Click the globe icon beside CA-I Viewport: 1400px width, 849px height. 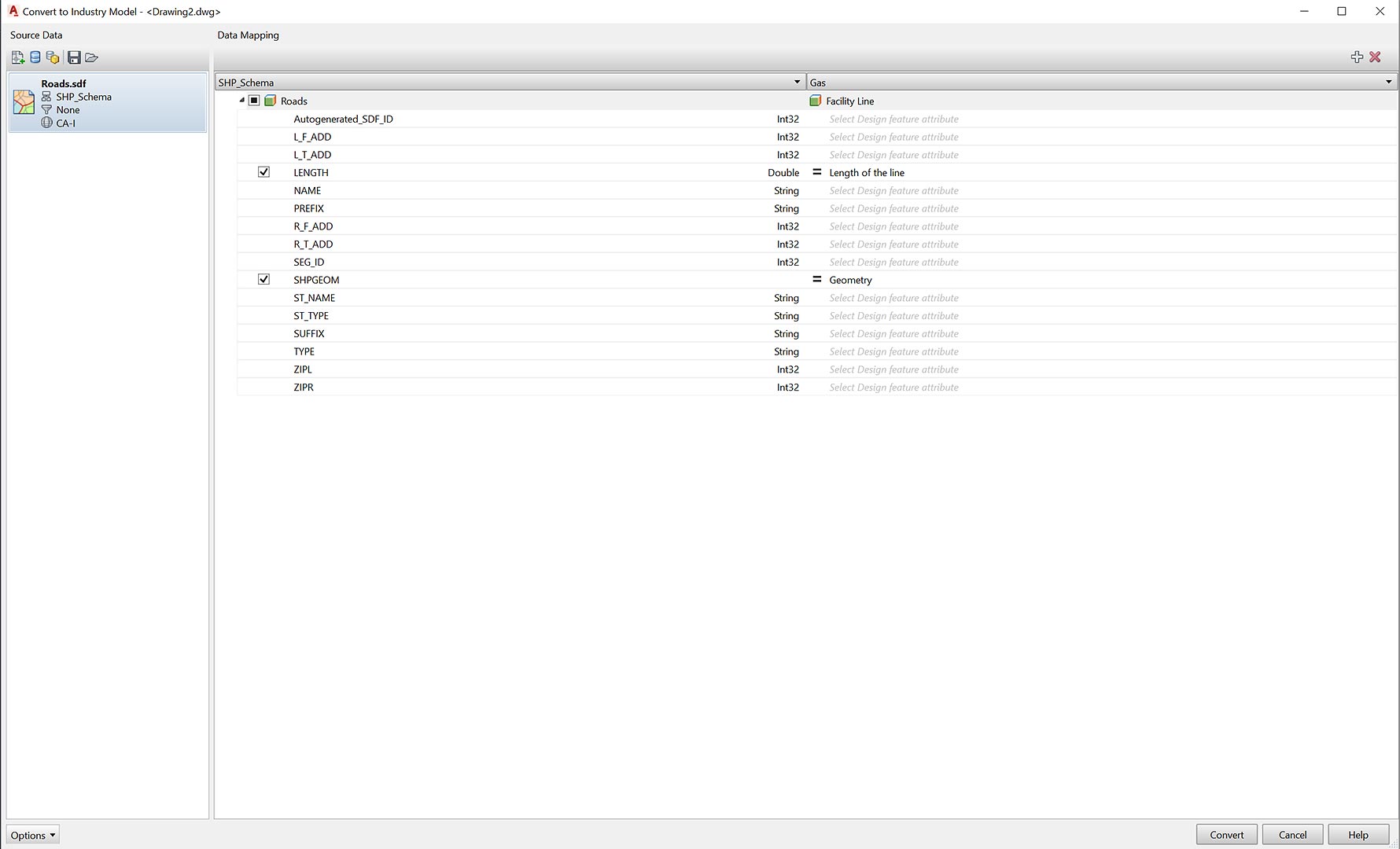(46, 123)
